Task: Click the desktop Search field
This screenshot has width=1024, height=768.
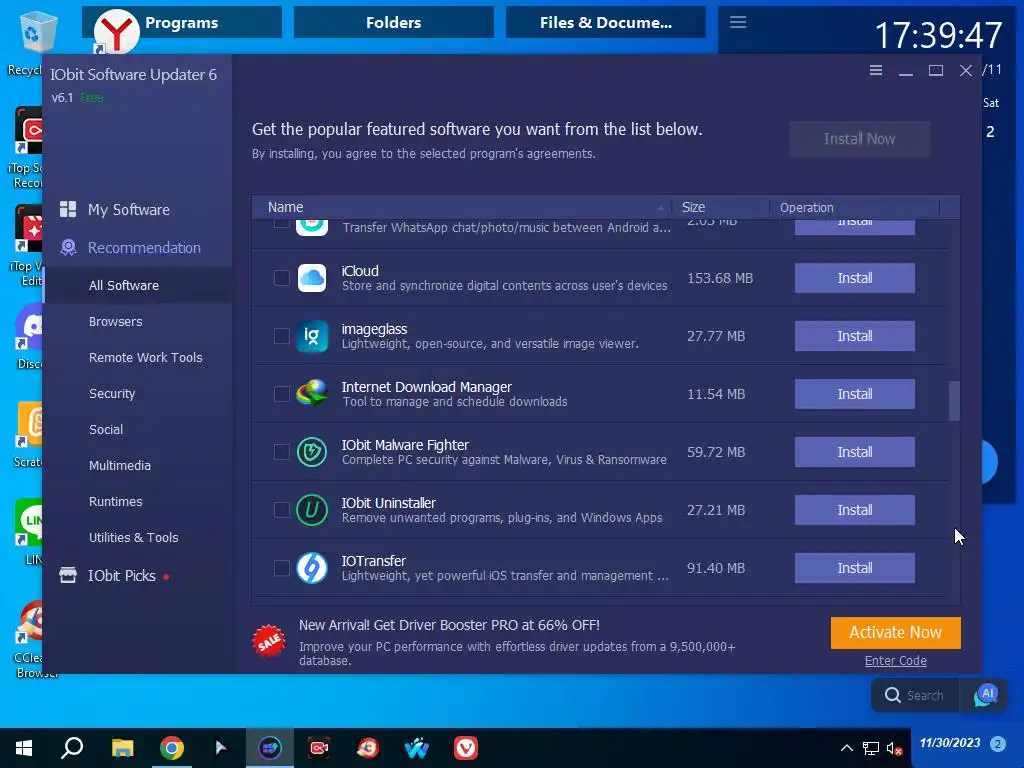Action: coord(916,696)
